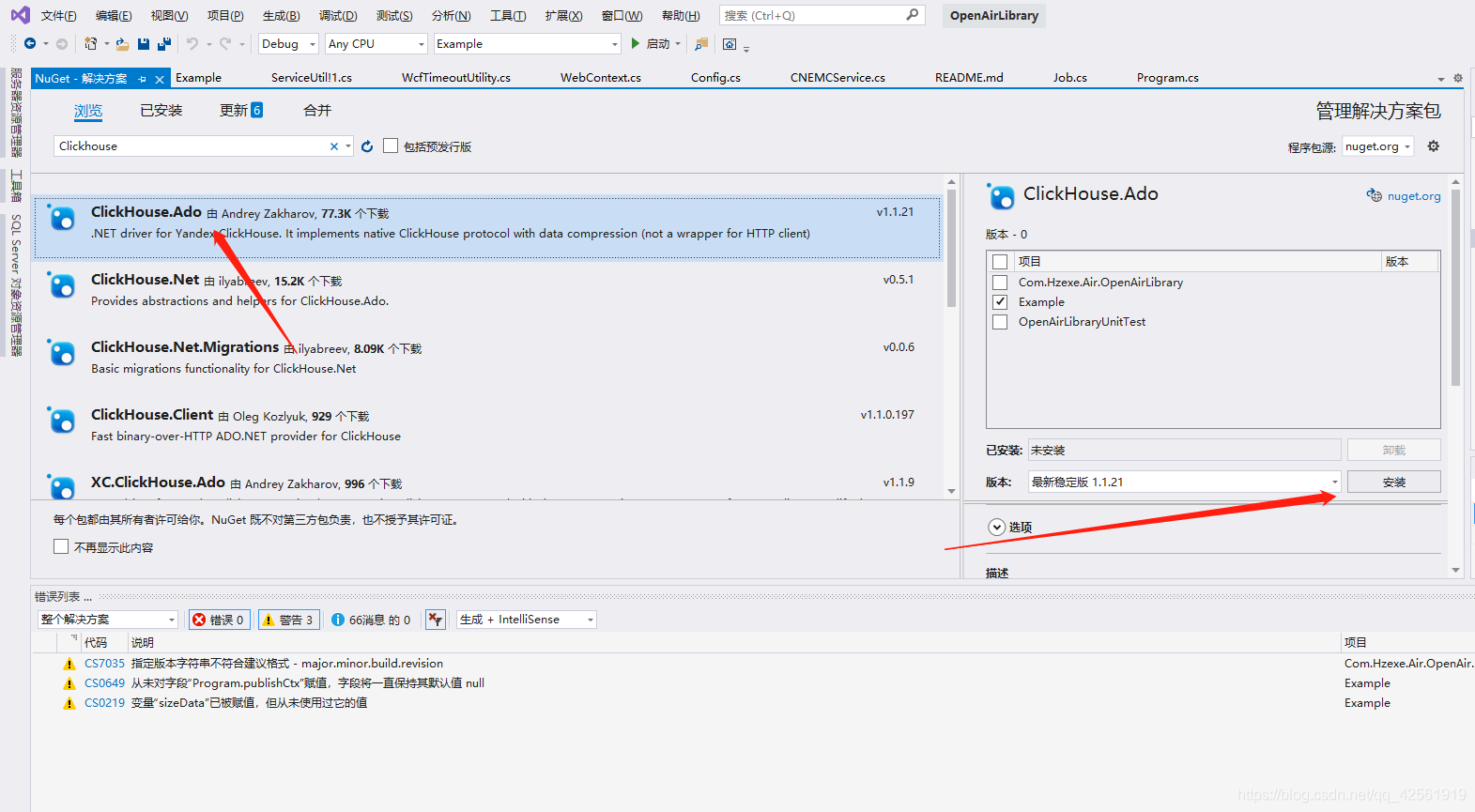Click the save file icon
1475x812 pixels.
[x=144, y=44]
